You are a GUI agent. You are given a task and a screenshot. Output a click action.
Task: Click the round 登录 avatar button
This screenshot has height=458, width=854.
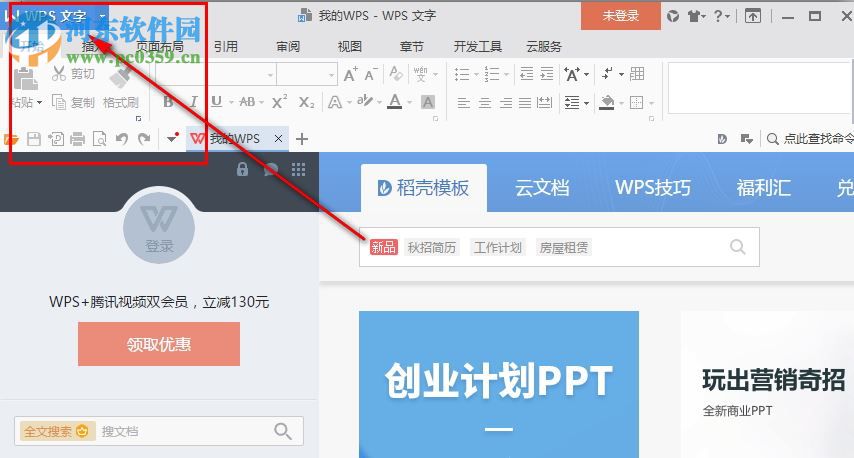click(x=159, y=228)
